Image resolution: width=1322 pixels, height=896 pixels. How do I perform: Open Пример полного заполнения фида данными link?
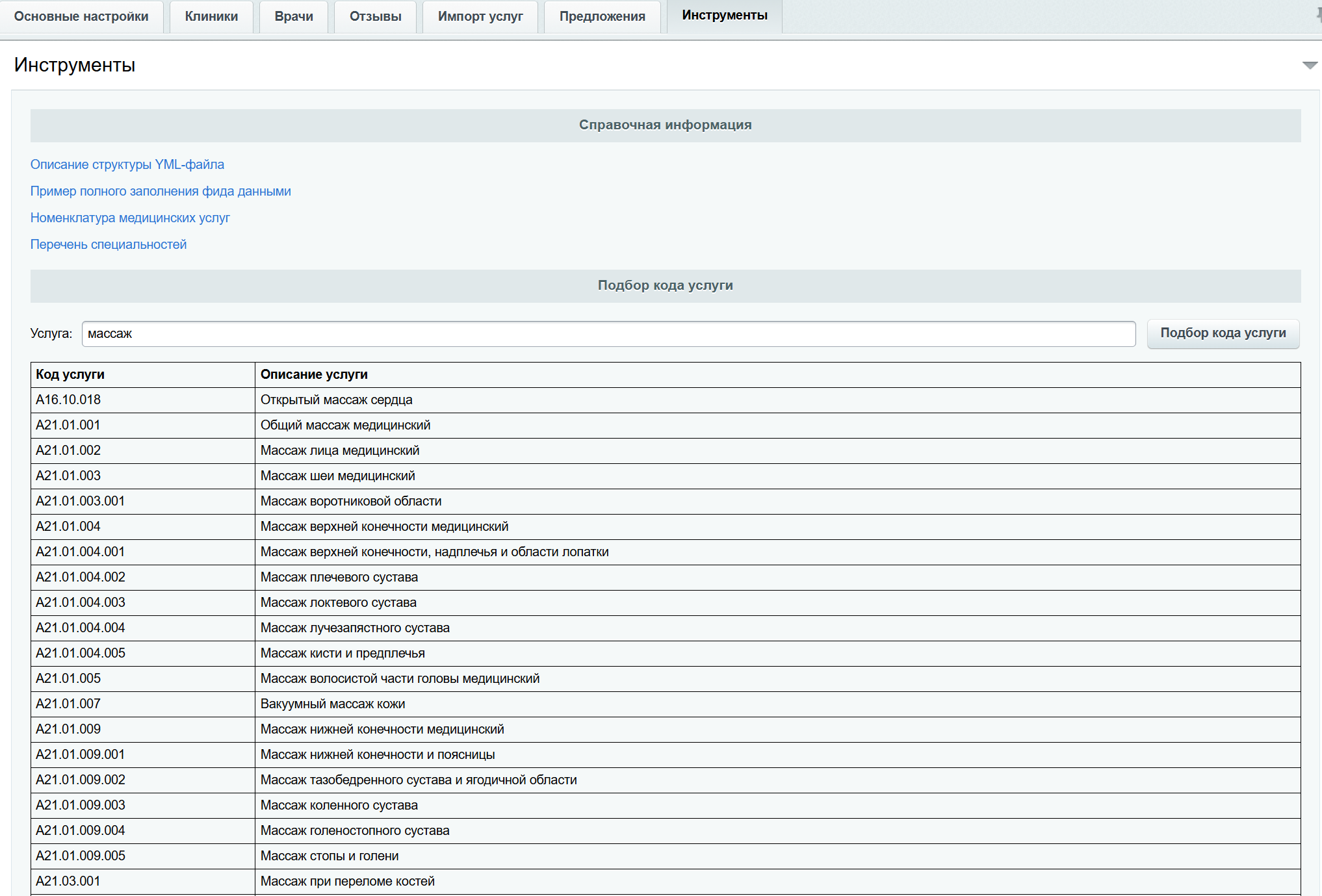pyautogui.click(x=161, y=191)
